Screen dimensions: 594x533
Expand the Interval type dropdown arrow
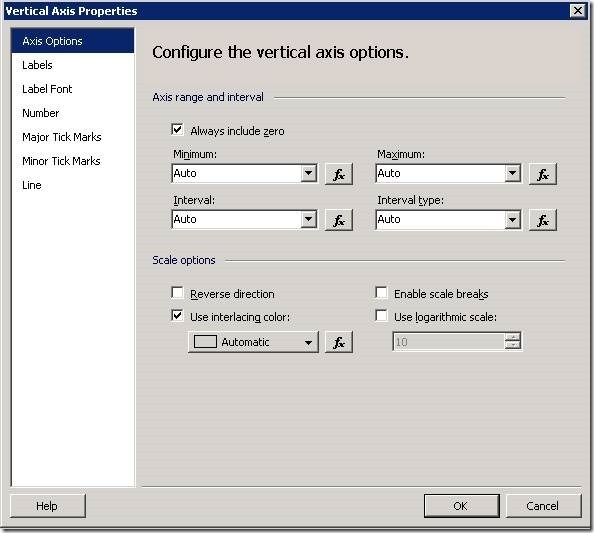[513, 219]
